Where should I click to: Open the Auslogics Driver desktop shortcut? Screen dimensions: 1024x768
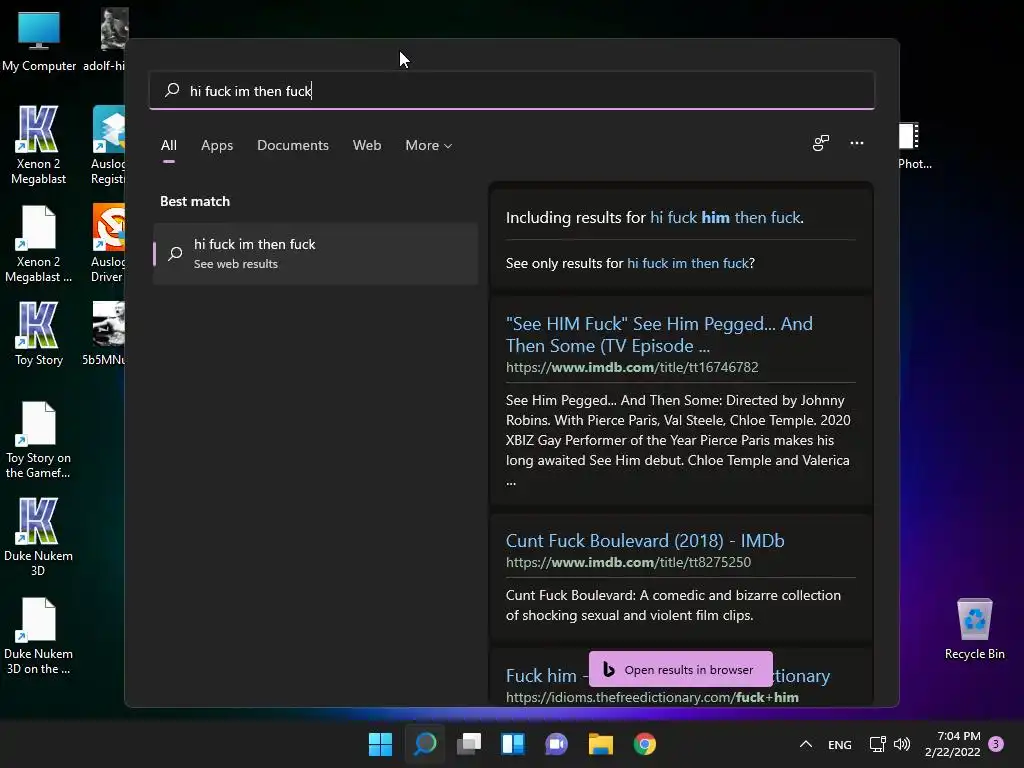pyautogui.click(x=108, y=243)
